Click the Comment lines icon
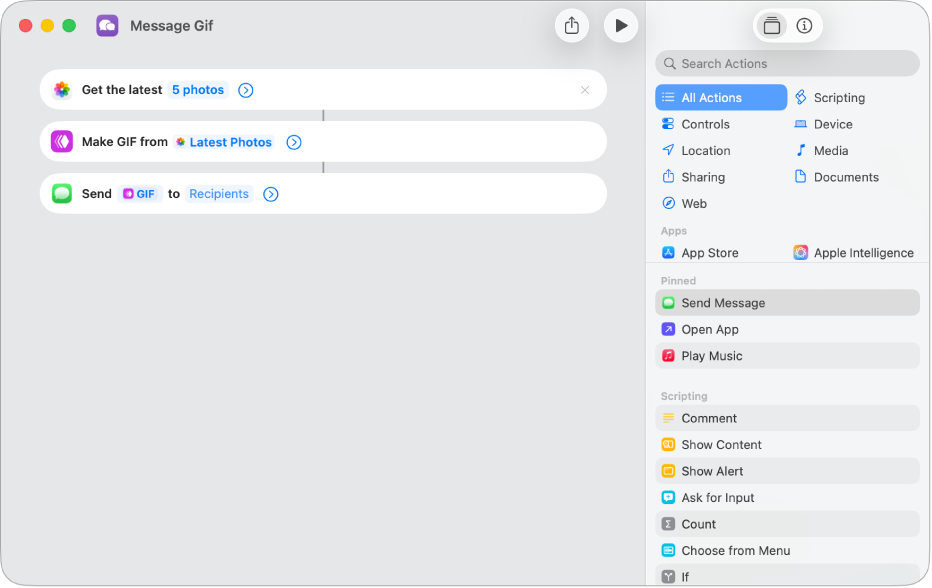This screenshot has width=932, height=588. [668, 419]
